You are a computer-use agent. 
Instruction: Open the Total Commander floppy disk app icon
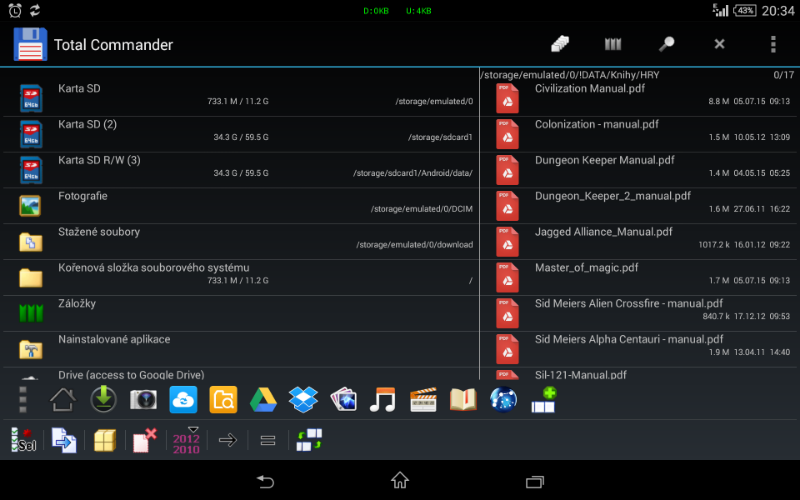(x=30, y=44)
